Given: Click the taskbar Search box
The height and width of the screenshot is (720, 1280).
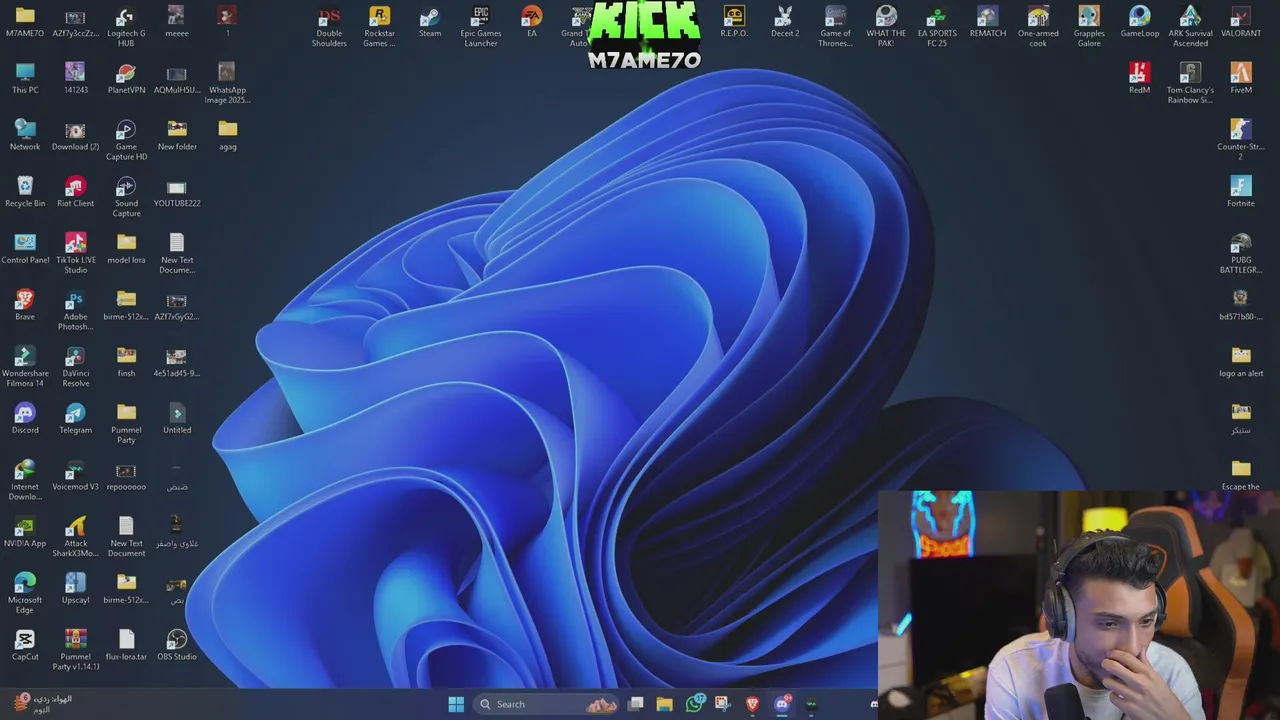Looking at the screenshot, I should tap(547, 704).
